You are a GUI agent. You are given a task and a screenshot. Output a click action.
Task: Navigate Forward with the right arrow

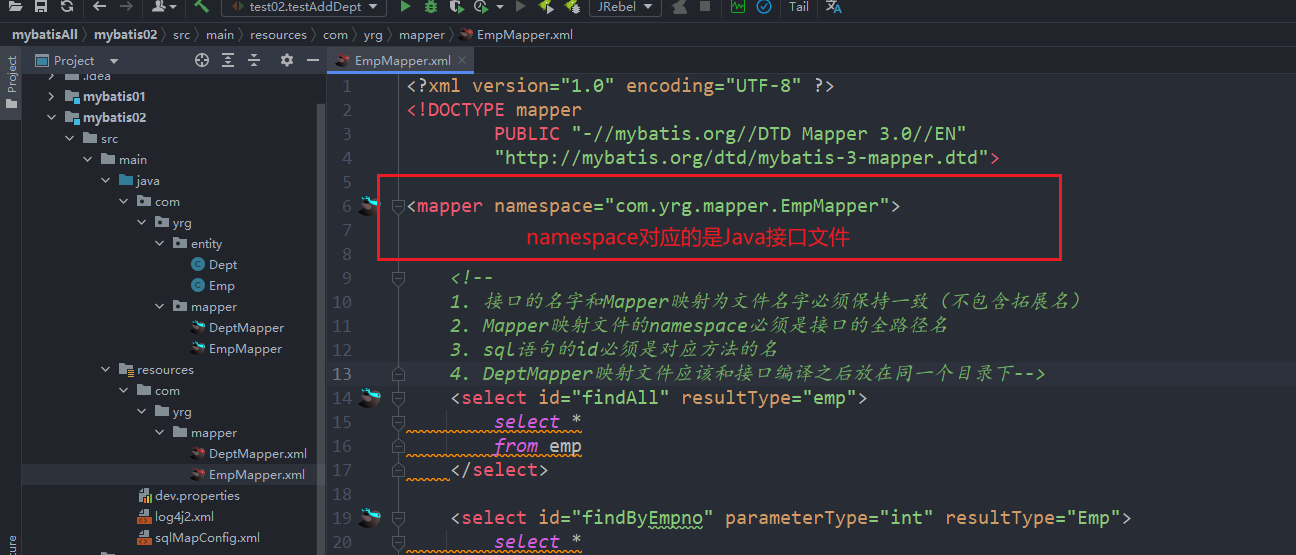click(126, 7)
